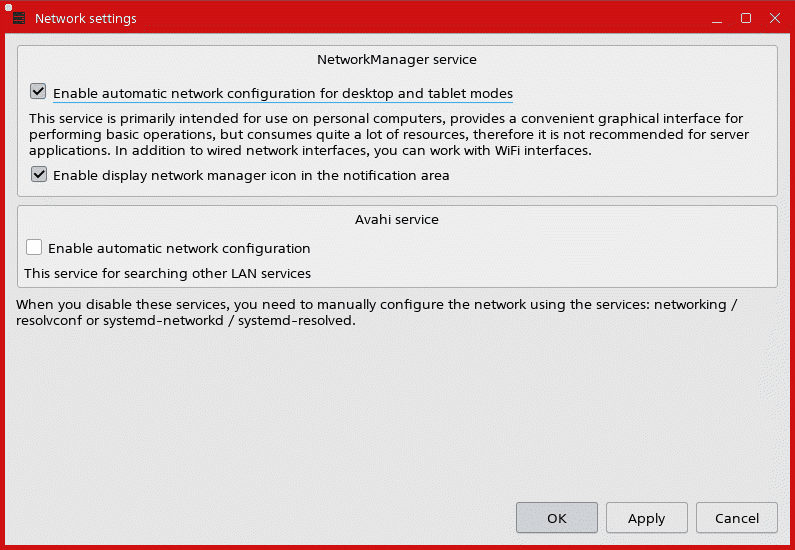Apply the network settings changes
Viewport: 795px width, 550px height.
coord(646,518)
